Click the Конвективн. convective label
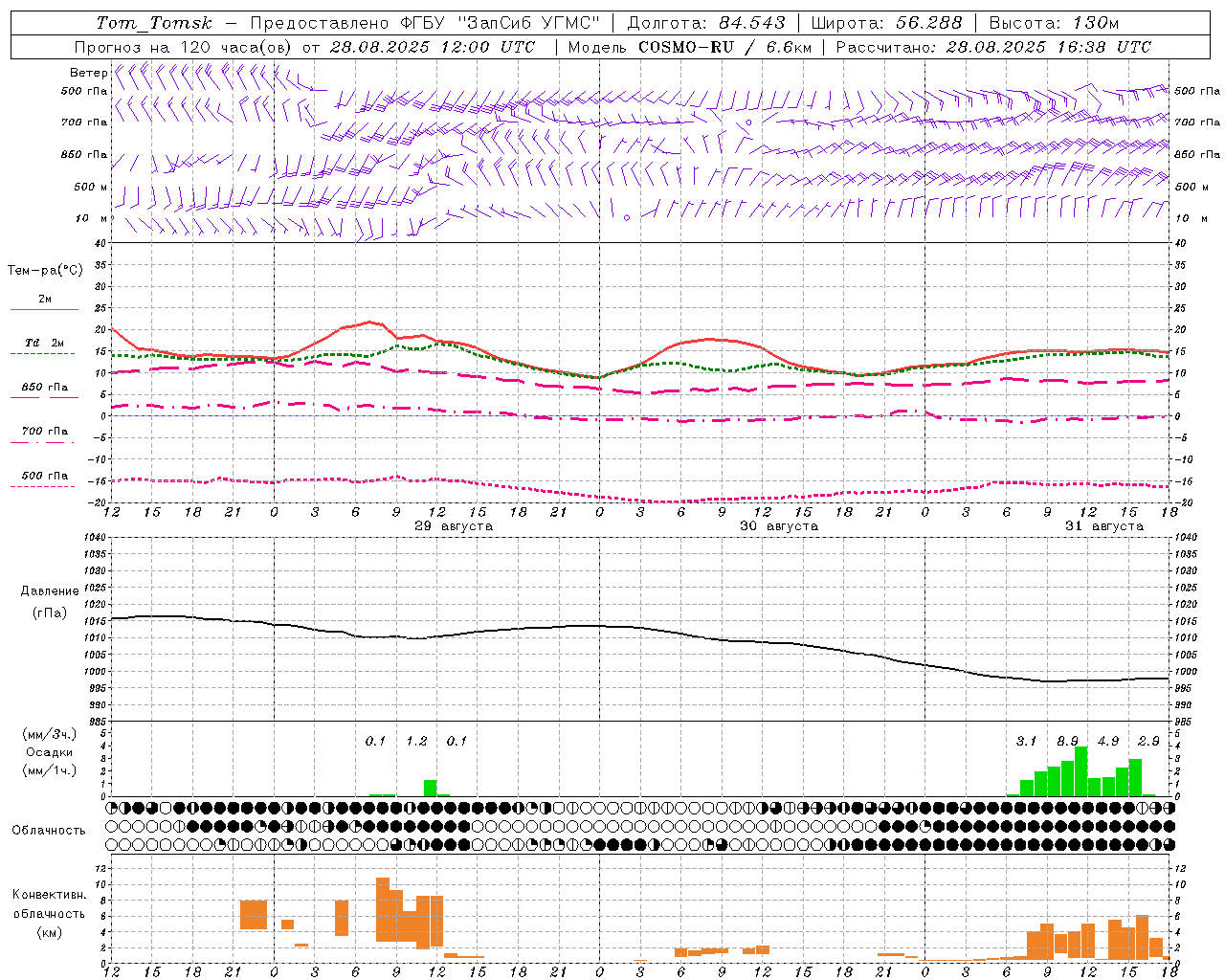 click(x=49, y=895)
